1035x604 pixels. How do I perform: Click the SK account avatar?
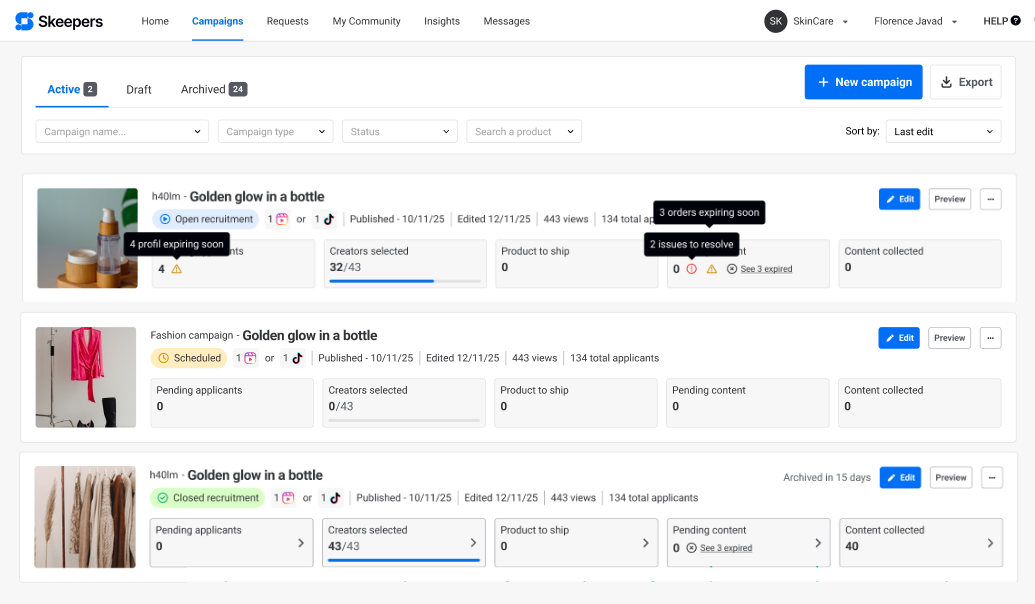(x=775, y=21)
